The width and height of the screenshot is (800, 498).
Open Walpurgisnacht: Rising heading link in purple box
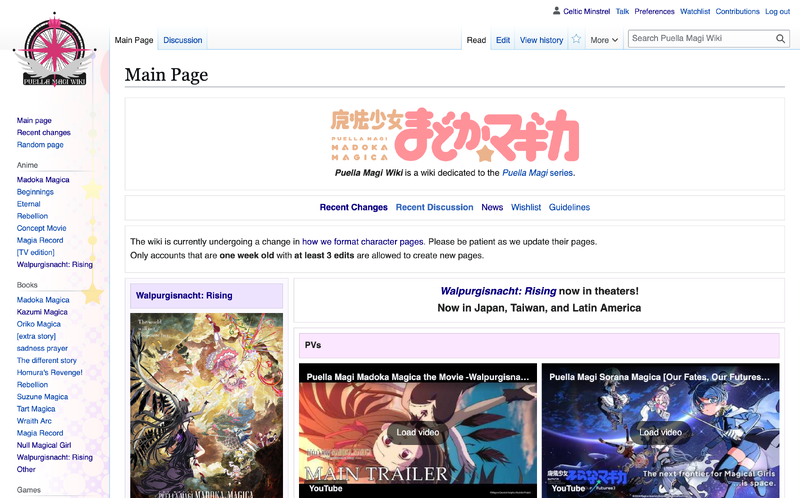(x=184, y=295)
